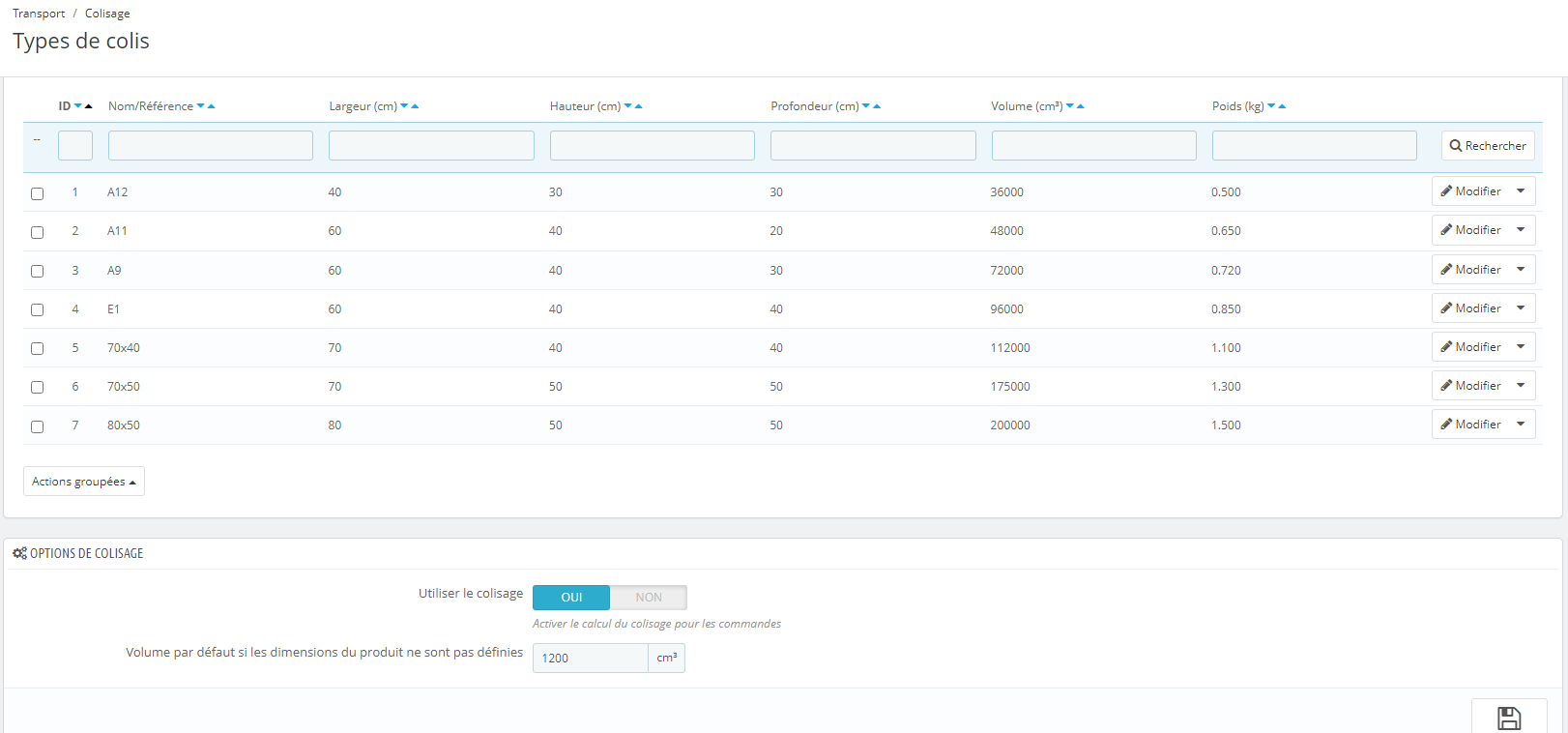Image resolution: width=1568 pixels, height=733 pixels.
Task: Check the box for row A12
Action: point(37,193)
